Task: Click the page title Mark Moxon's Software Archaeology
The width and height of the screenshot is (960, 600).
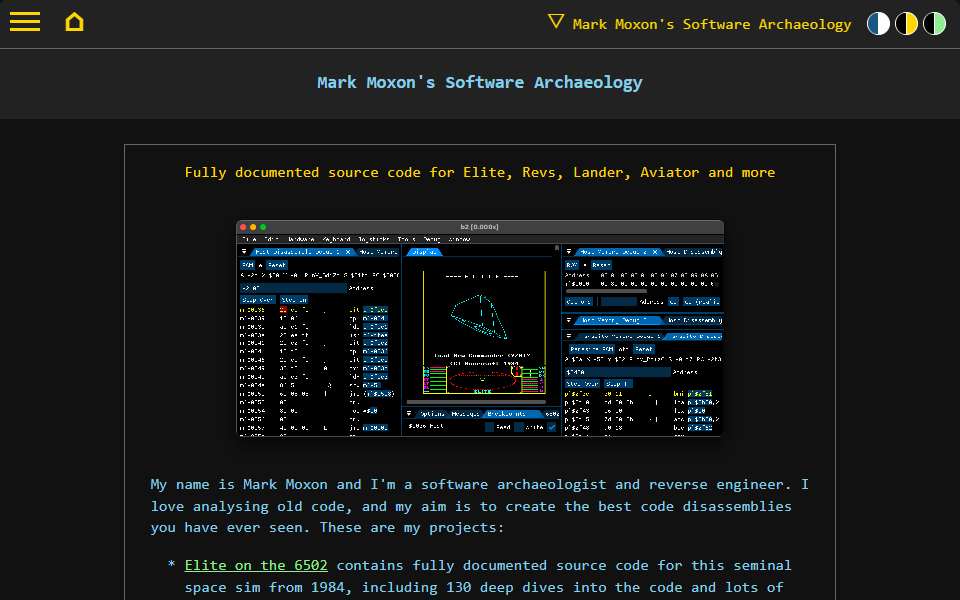Action: pos(480,82)
